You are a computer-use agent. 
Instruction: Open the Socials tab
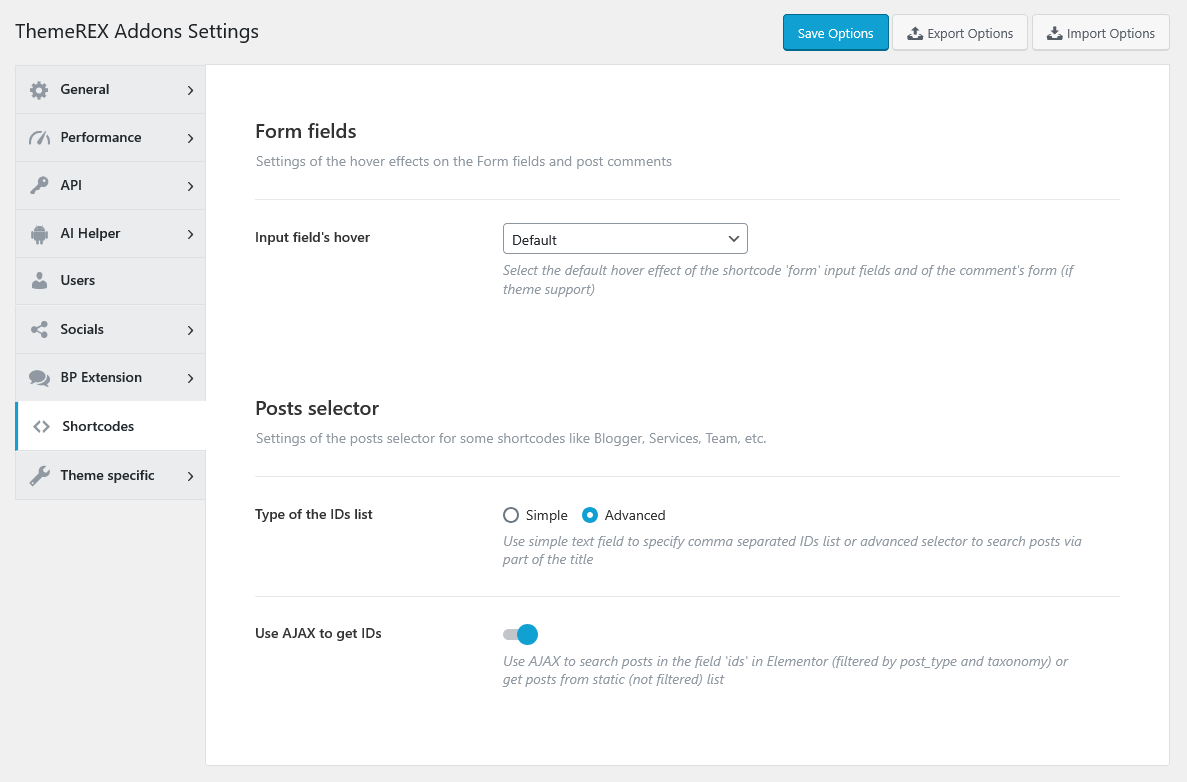pos(111,329)
